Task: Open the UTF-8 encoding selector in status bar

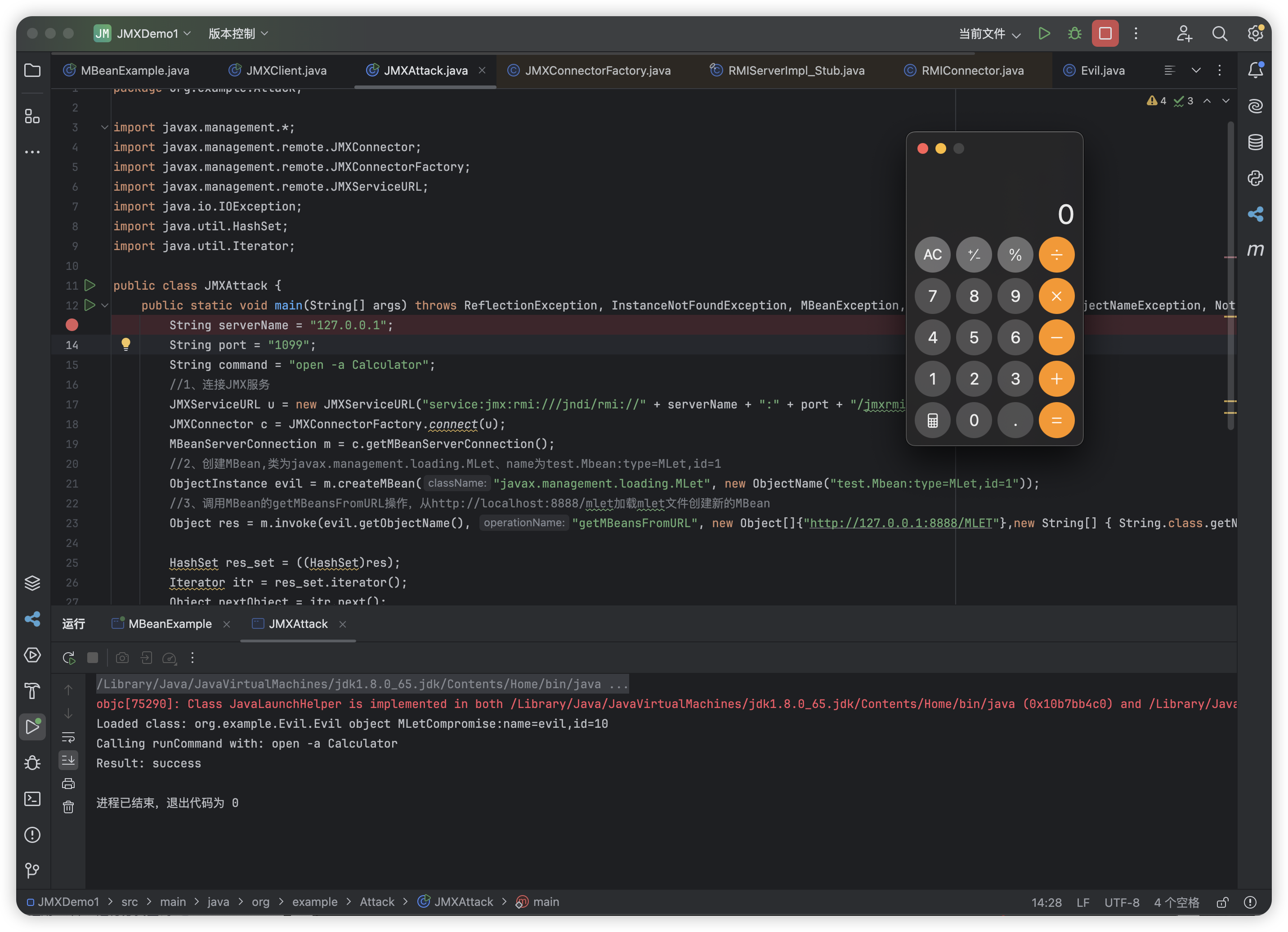Action: pyautogui.click(x=1122, y=902)
